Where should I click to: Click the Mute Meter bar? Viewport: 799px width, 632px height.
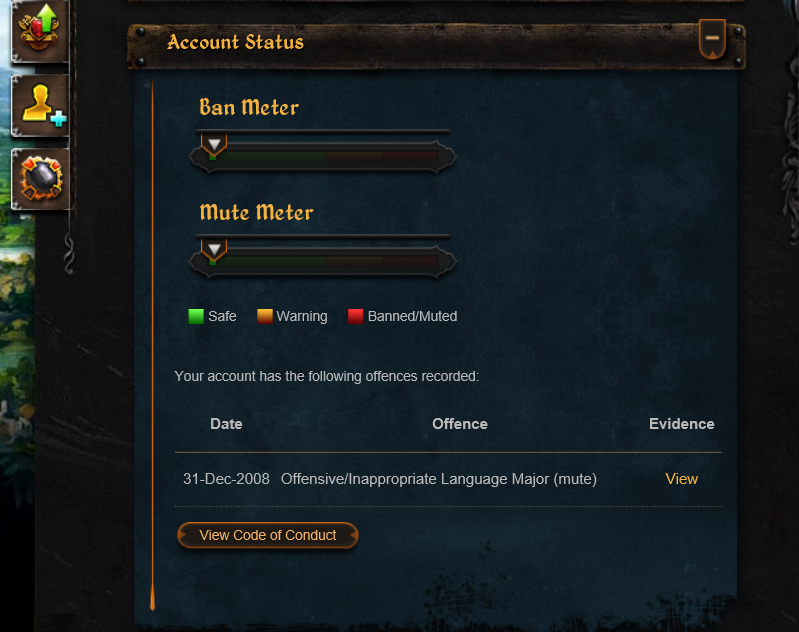coord(323,261)
